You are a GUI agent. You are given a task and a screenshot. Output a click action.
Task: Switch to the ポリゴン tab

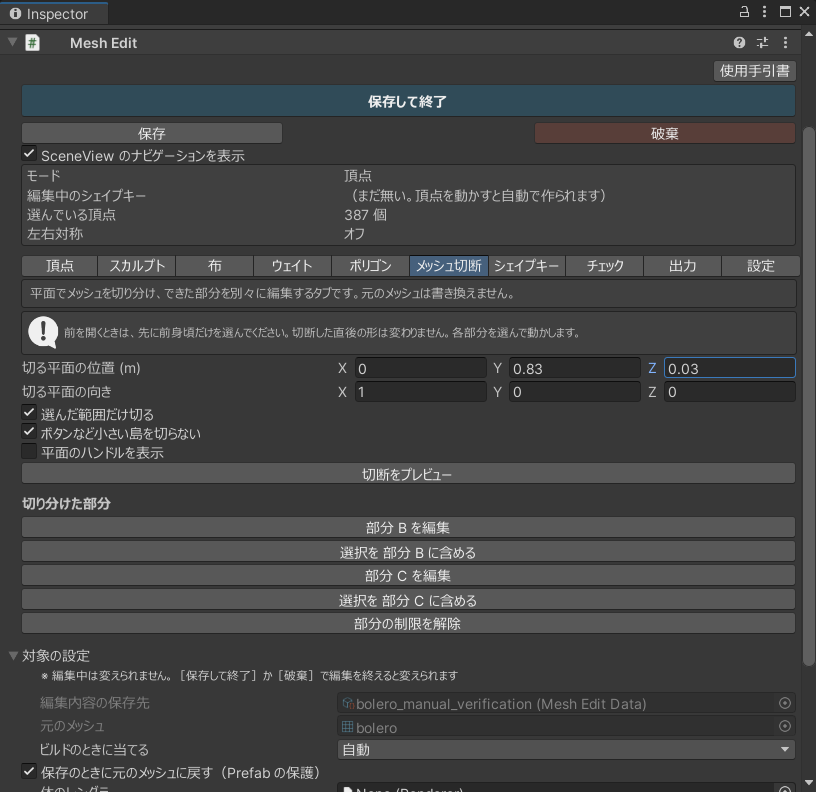[371, 266]
